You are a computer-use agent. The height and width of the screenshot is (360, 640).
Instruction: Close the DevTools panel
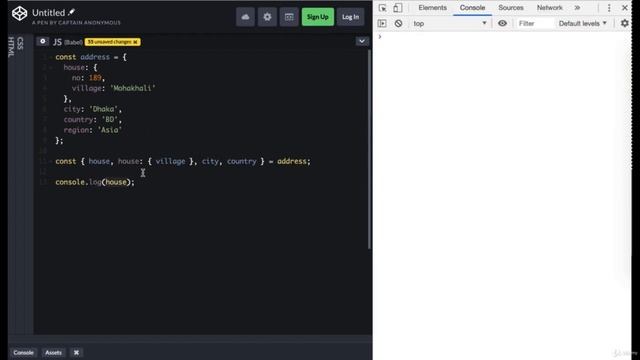click(x=624, y=8)
